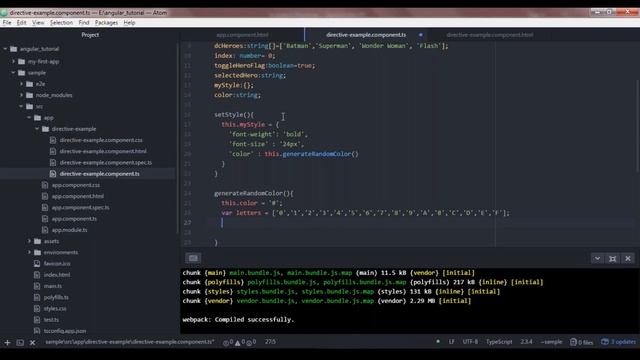This screenshot has height=360, width=640.
Task: Open tsconfig.app.json file
Action: [64, 331]
